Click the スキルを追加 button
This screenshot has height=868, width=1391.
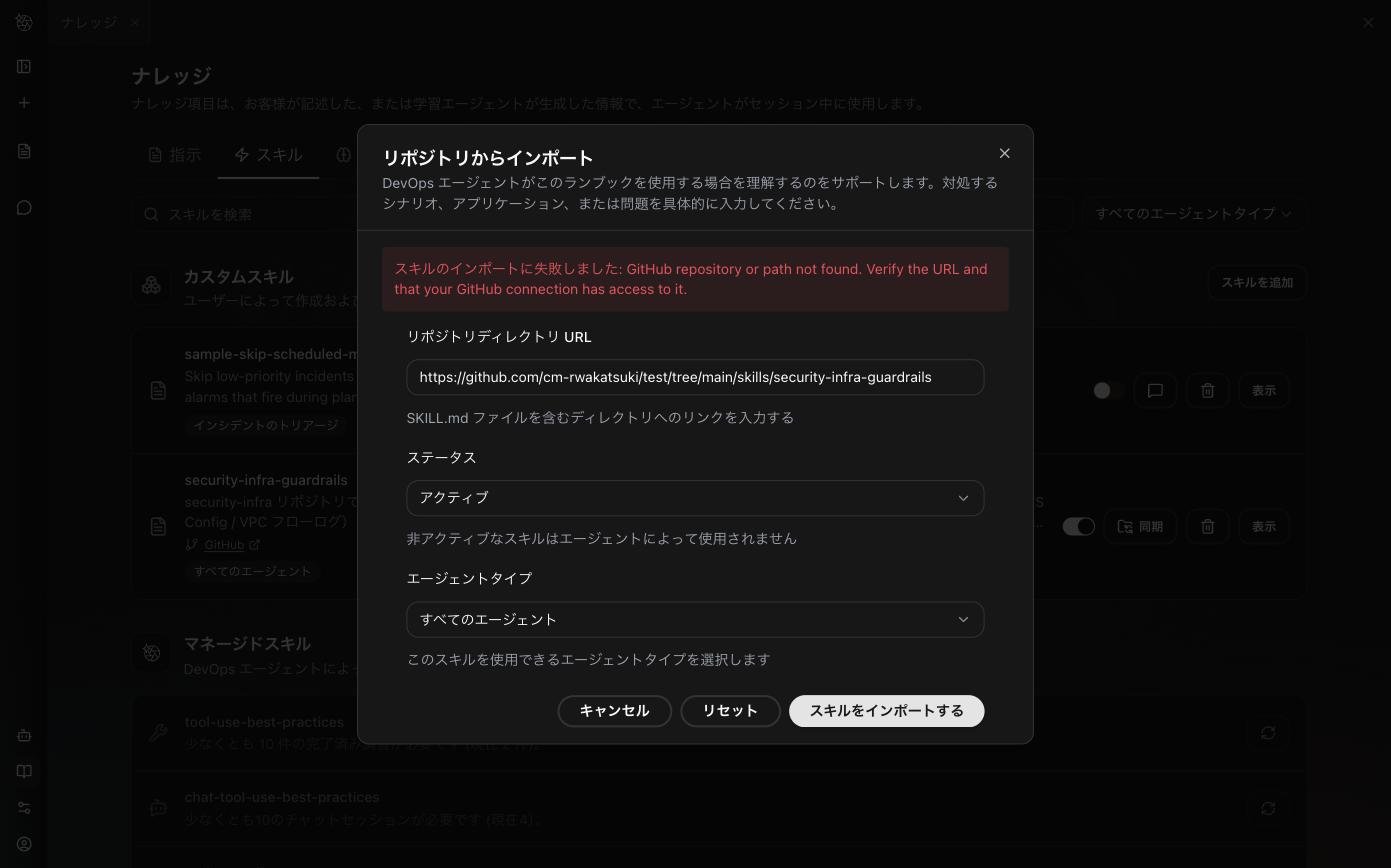point(1257,282)
